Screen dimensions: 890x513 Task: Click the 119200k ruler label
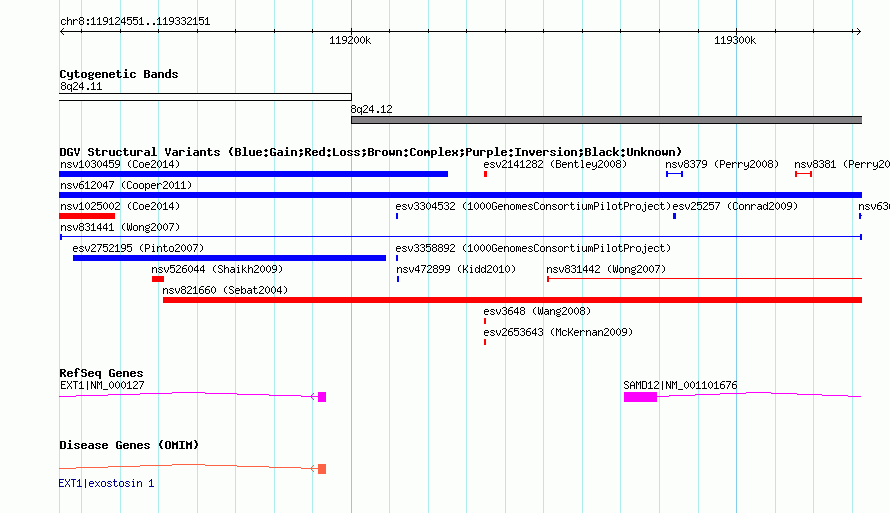[x=350, y=40]
